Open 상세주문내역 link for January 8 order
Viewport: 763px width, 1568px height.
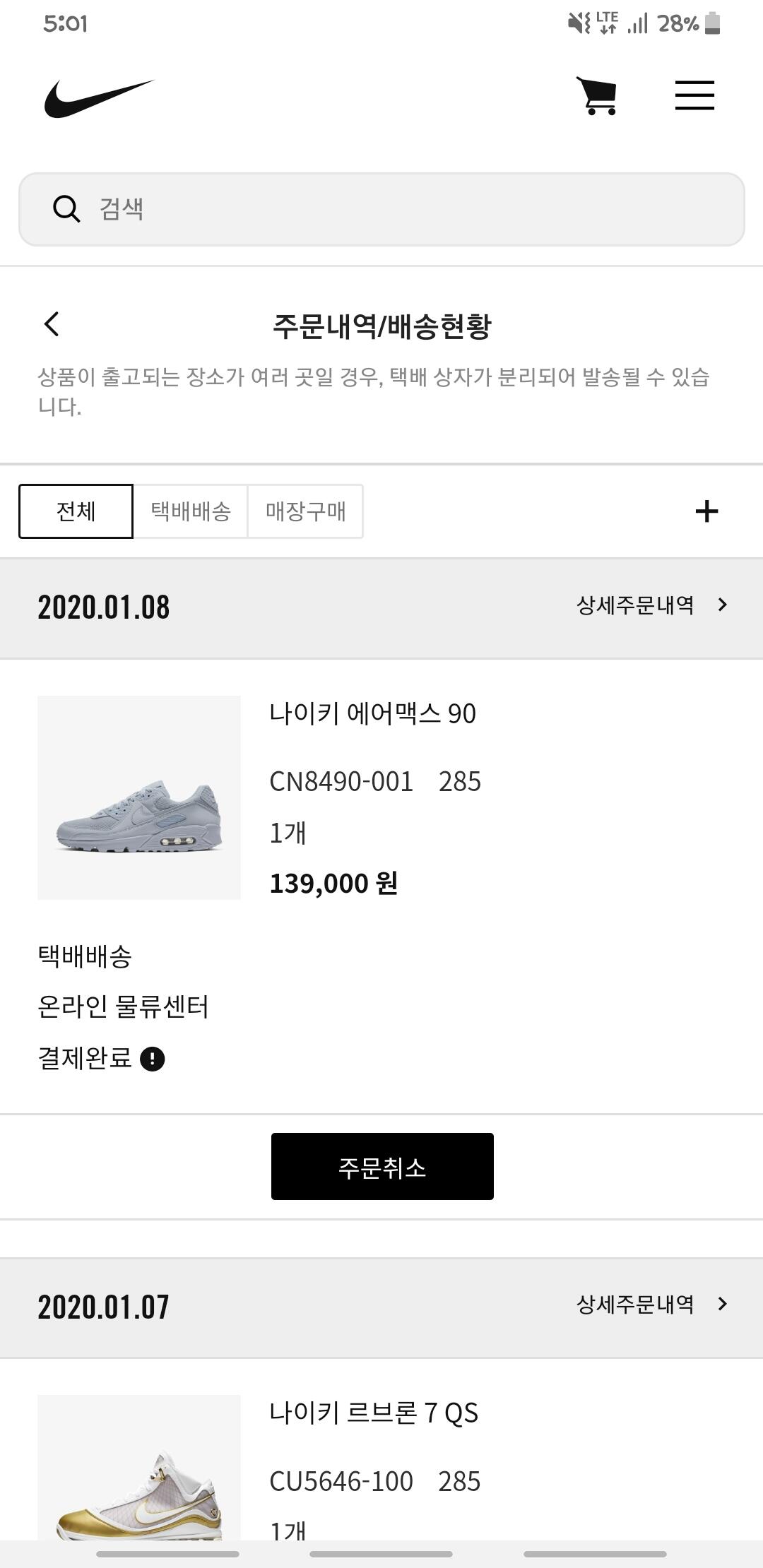634,605
